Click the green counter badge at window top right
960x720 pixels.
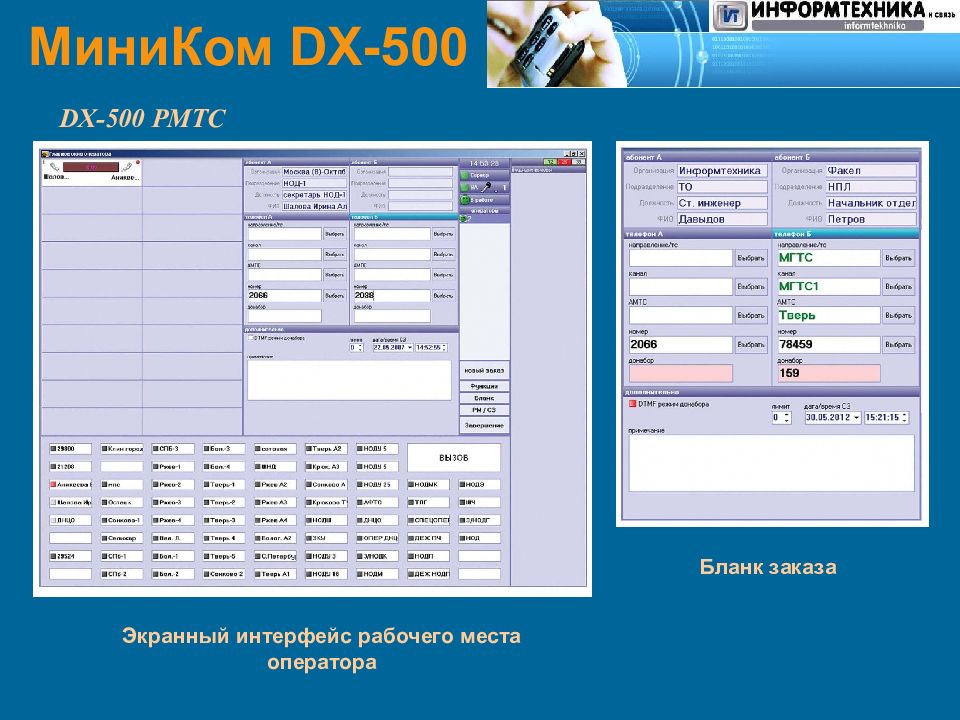pyautogui.click(x=550, y=162)
